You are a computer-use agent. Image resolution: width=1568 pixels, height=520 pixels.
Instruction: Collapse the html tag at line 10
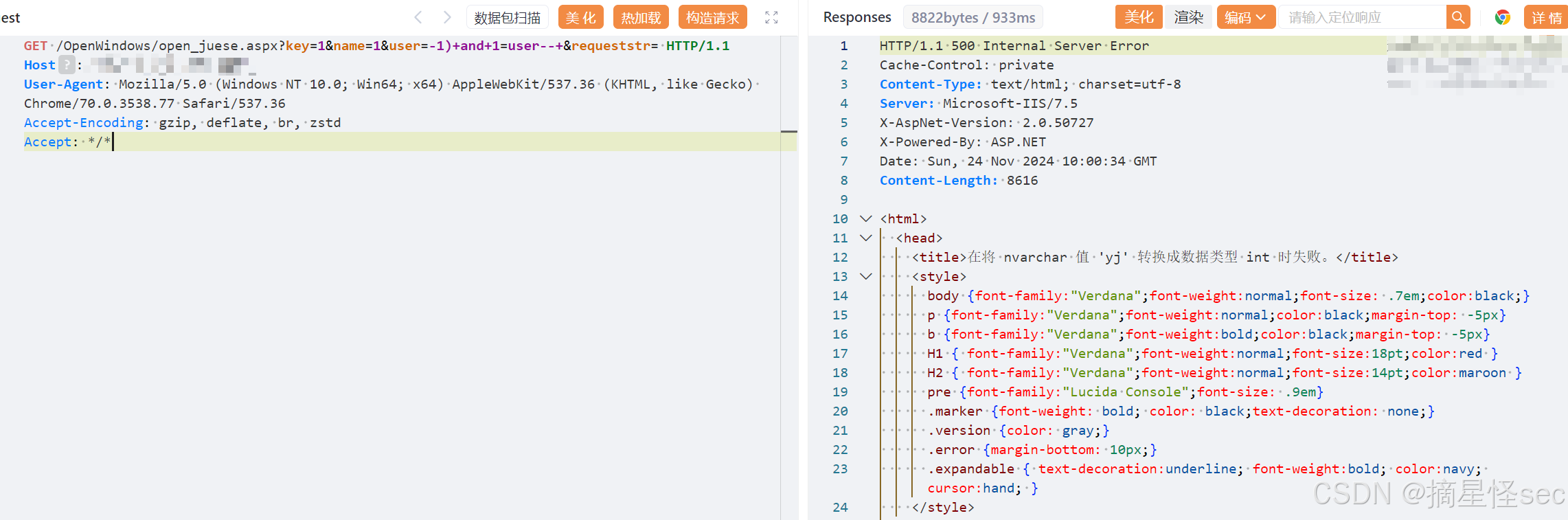point(866,219)
